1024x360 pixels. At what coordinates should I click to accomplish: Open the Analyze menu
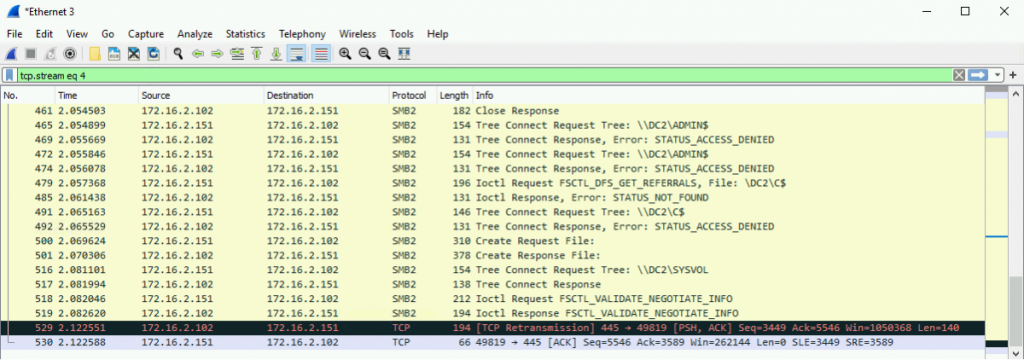tap(195, 34)
